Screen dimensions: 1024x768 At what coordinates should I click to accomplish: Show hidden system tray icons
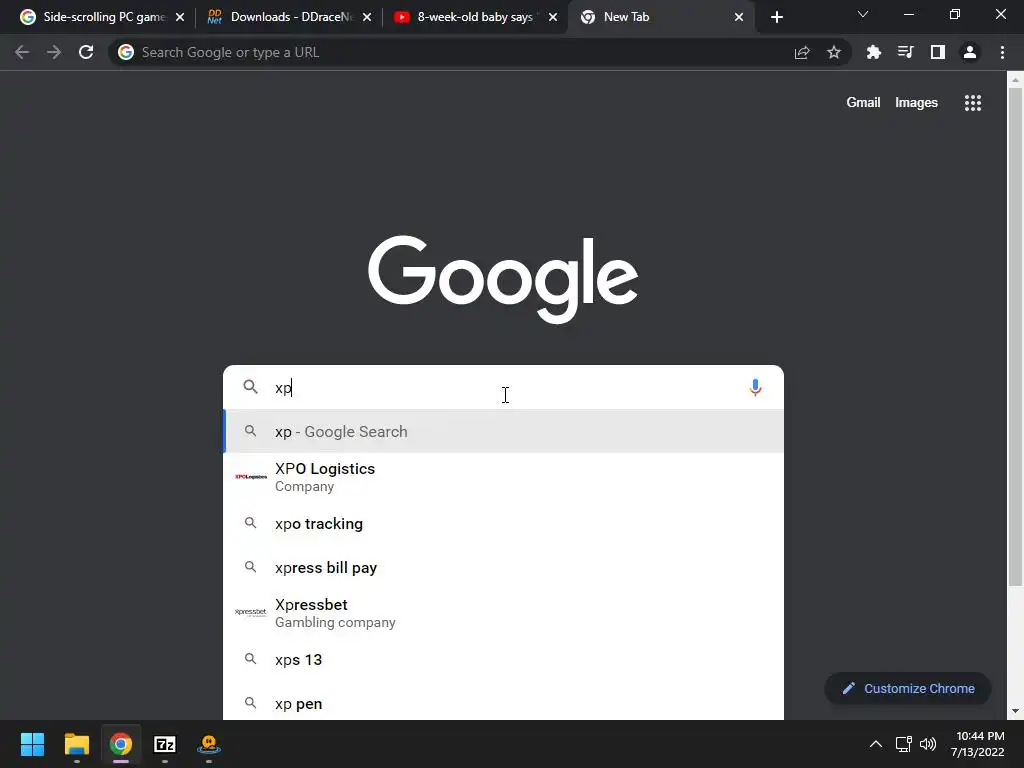[876, 744]
